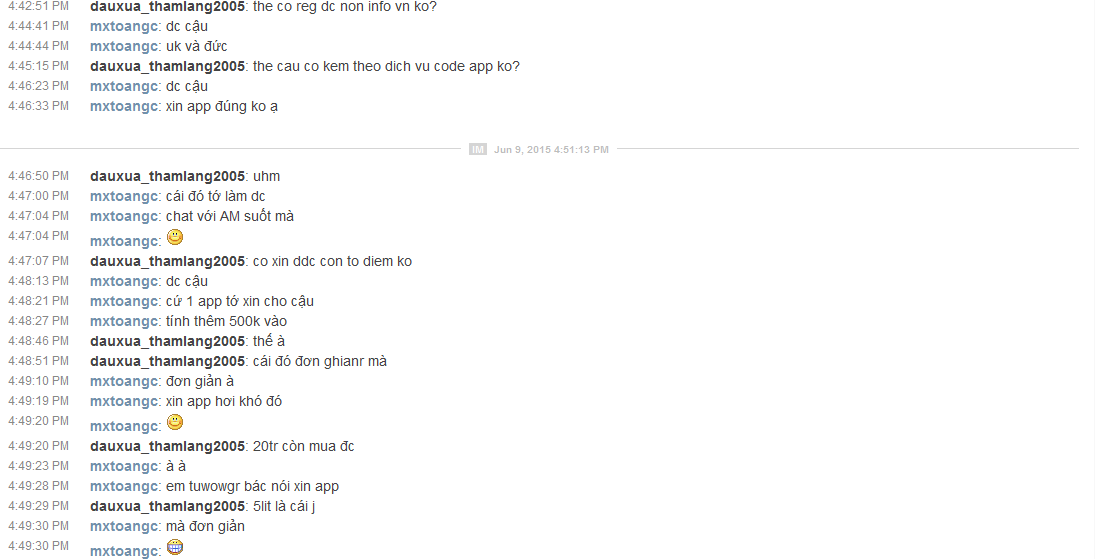The image size is (1095, 559).
Task: Click dauxua_thamlang2005 name beside 'uhm'
Action: coord(167,177)
